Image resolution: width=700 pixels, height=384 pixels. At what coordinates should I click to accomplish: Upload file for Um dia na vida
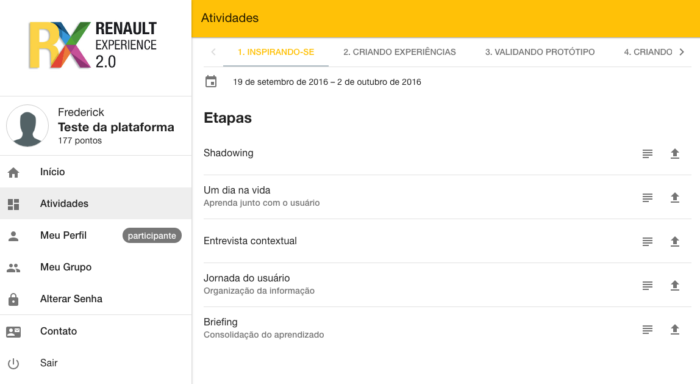click(675, 197)
